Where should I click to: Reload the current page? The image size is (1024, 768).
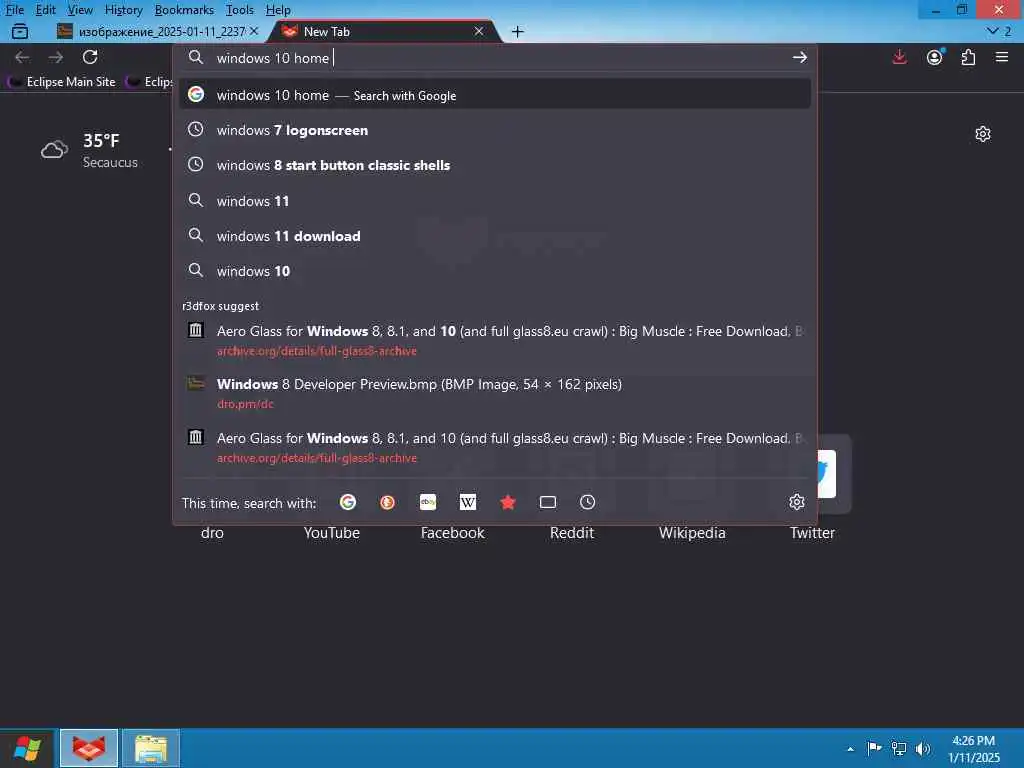pyautogui.click(x=90, y=57)
